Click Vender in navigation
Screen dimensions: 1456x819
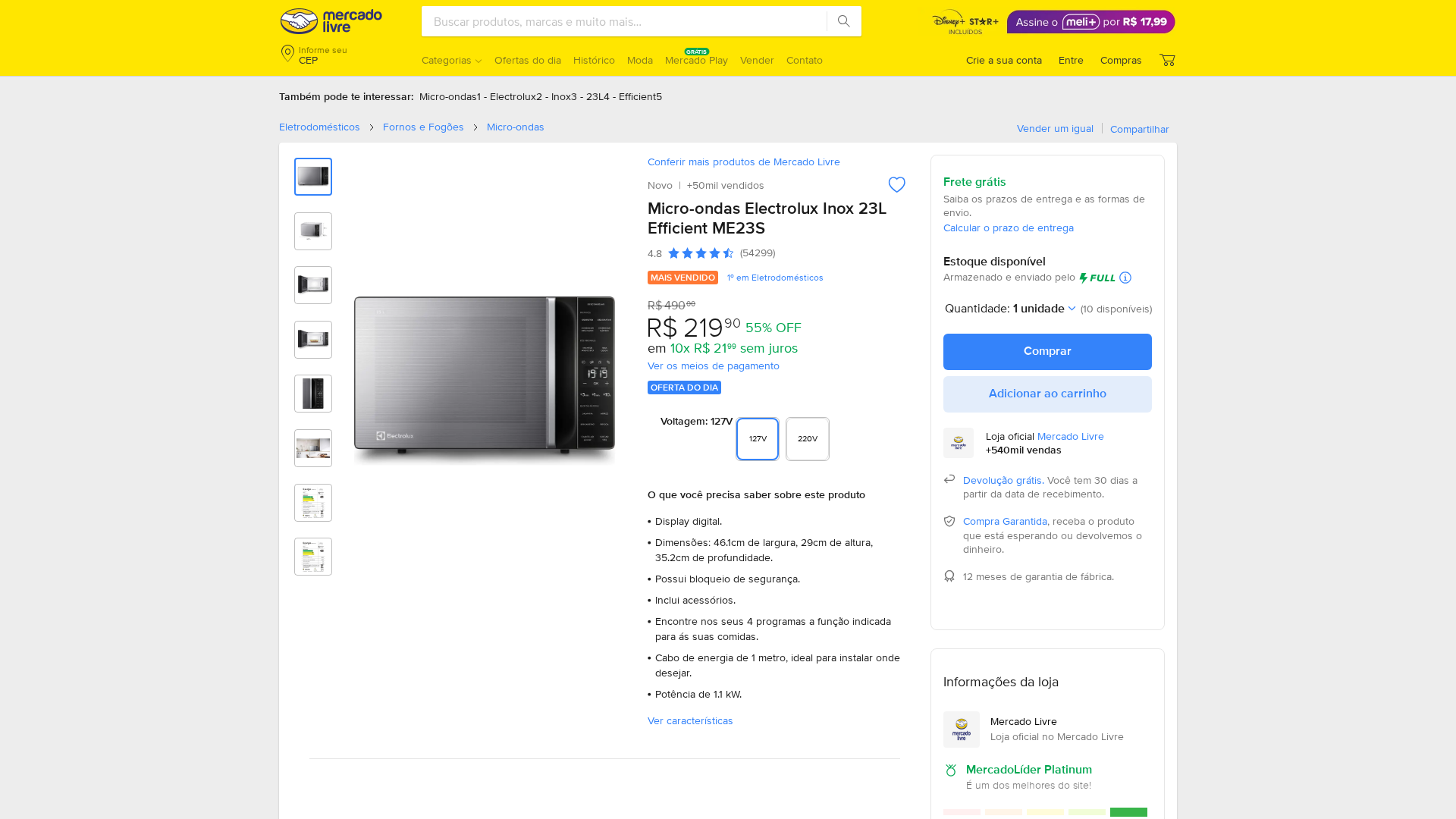click(x=757, y=61)
